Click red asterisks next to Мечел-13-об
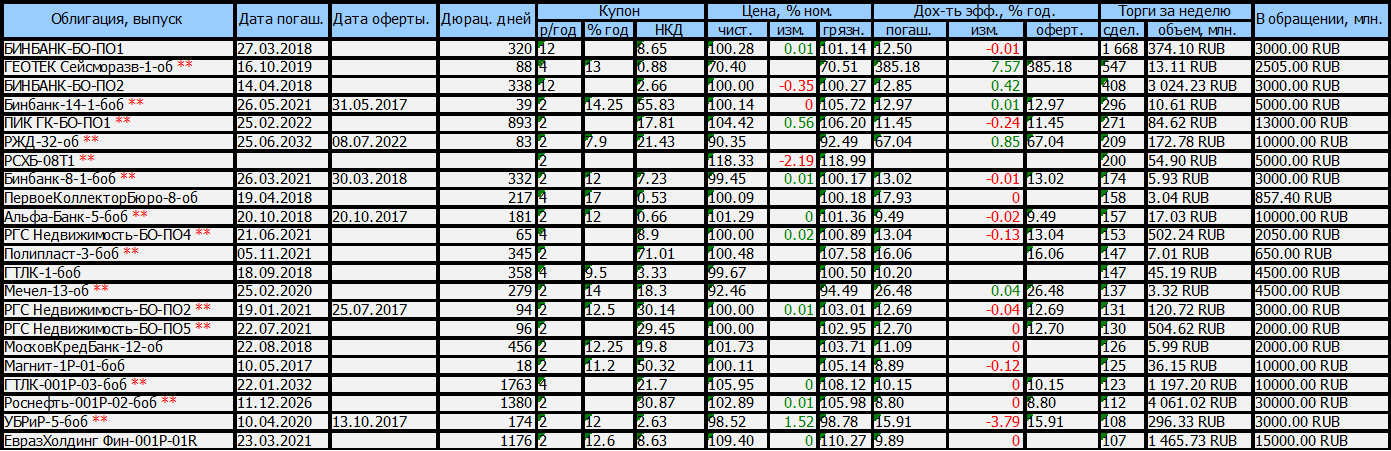This screenshot has width=1391, height=451. coord(101,290)
